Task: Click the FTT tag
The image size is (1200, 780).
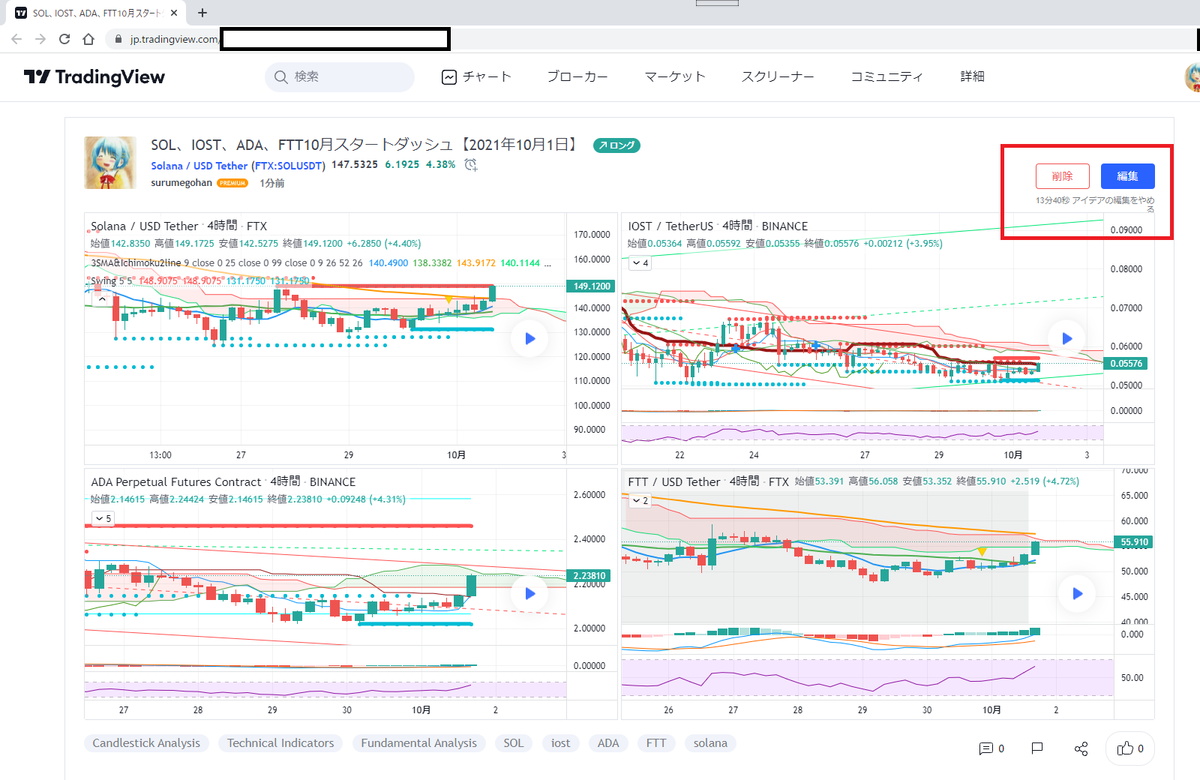Action: [x=656, y=743]
